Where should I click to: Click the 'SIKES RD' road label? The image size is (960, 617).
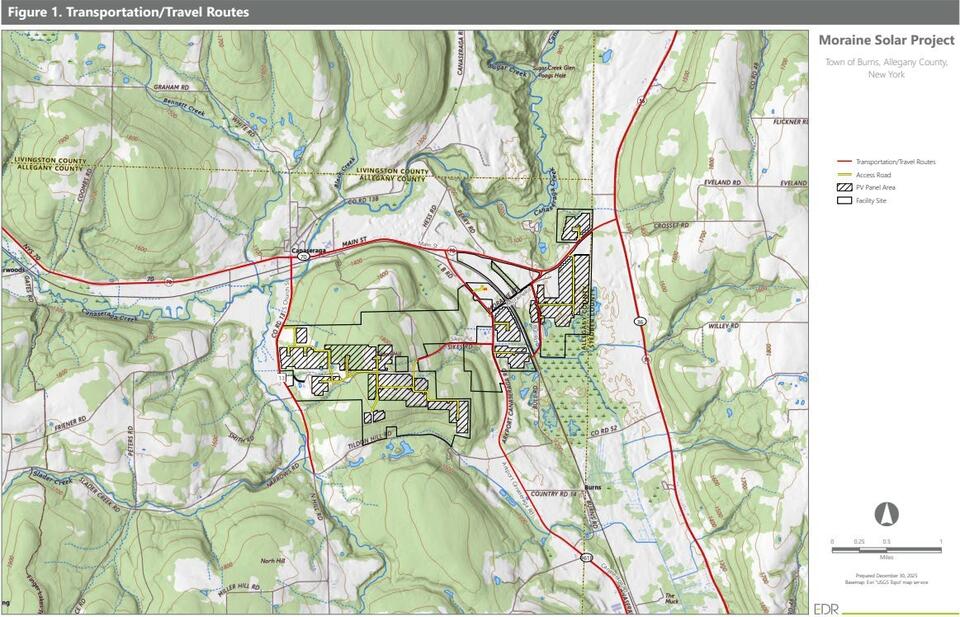(x=461, y=347)
